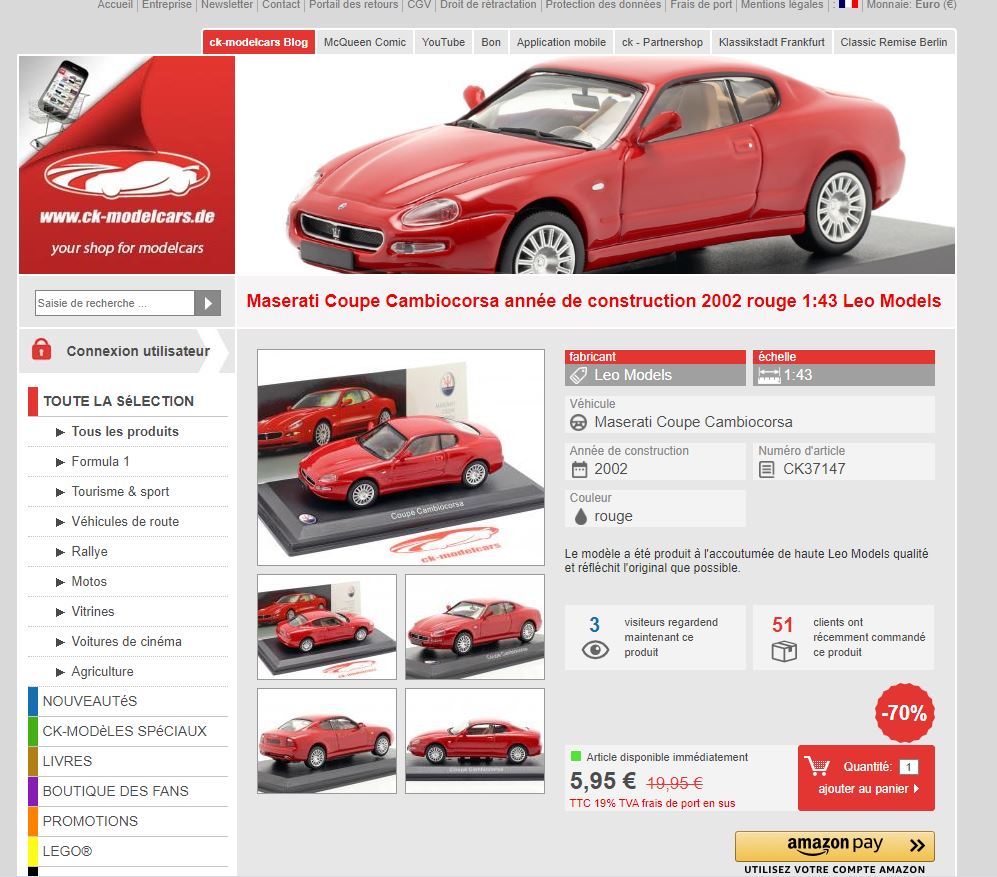Open the rear three-quarter view thumbnail
The width and height of the screenshot is (997, 877).
click(x=327, y=741)
